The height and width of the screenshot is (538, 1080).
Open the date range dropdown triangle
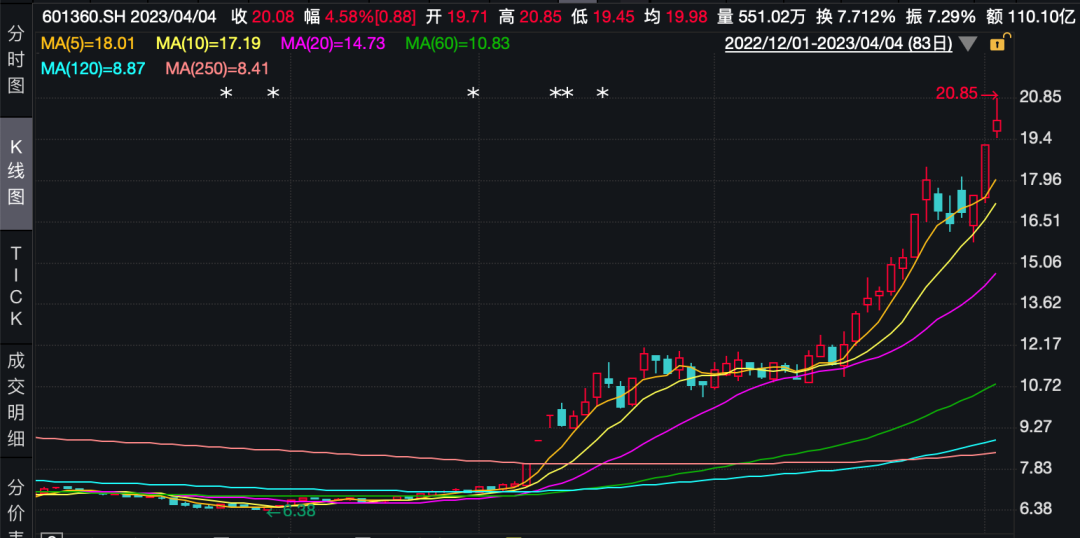[x=967, y=44]
